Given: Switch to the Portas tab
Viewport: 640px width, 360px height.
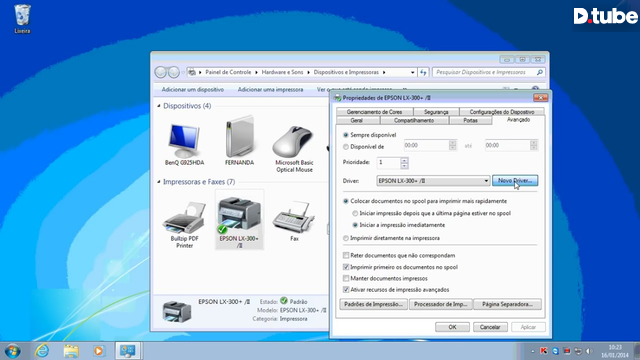Looking at the screenshot, I should (x=470, y=120).
